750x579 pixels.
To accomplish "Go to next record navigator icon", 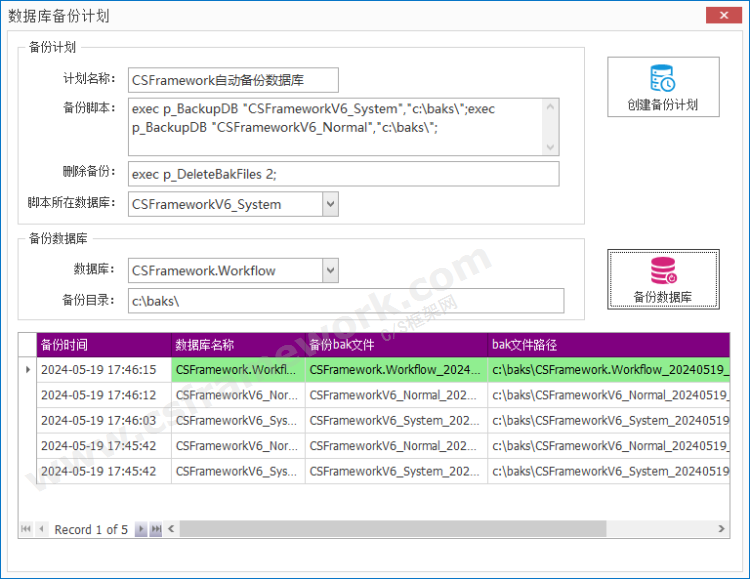I will (141, 529).
